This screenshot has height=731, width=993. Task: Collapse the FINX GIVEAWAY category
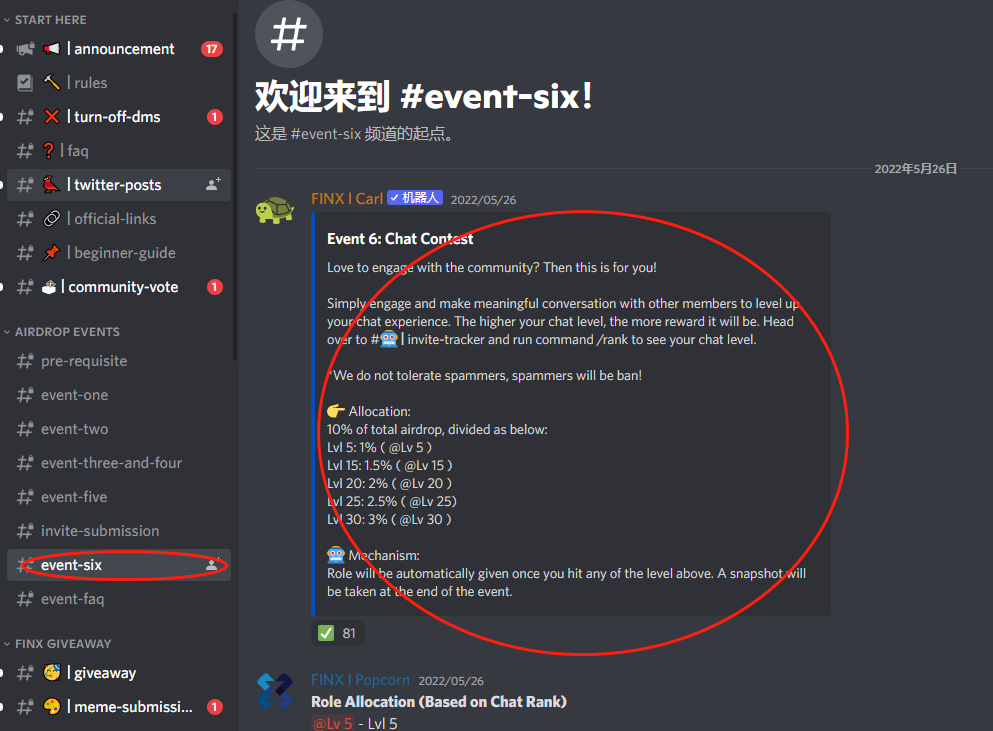[57, 644]
